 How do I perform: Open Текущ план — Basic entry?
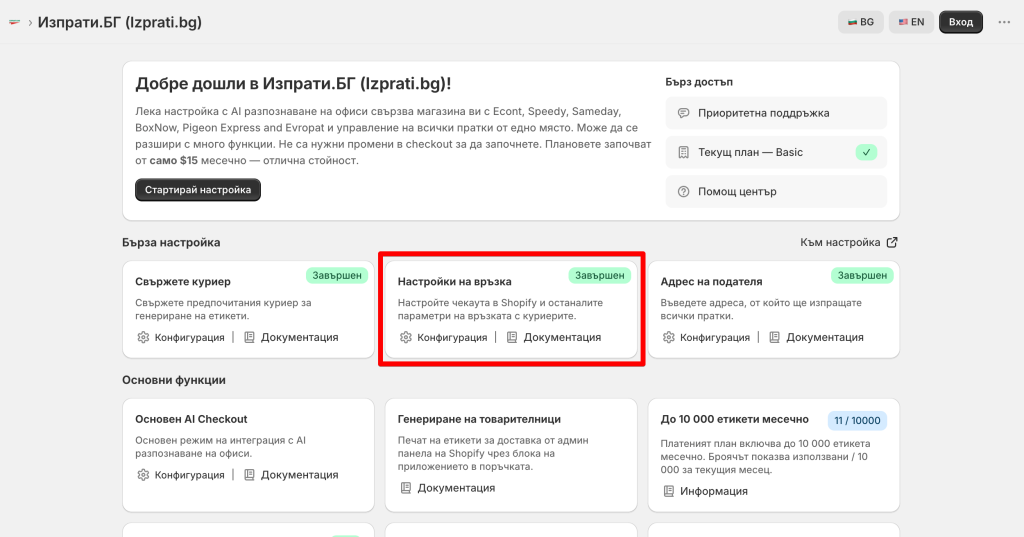click(776, 152)
